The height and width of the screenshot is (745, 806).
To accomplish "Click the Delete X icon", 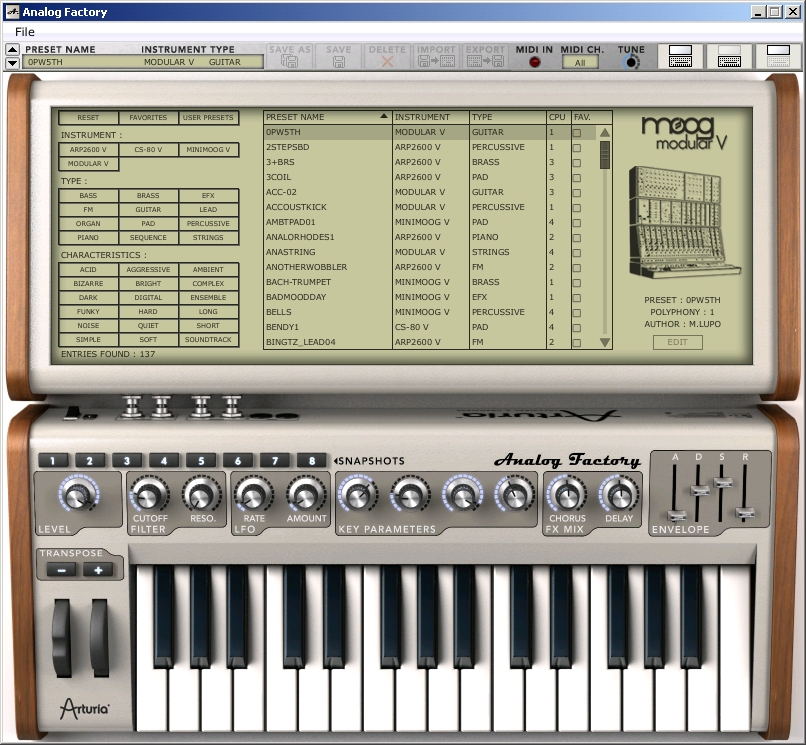I will (x=387, y=62).
